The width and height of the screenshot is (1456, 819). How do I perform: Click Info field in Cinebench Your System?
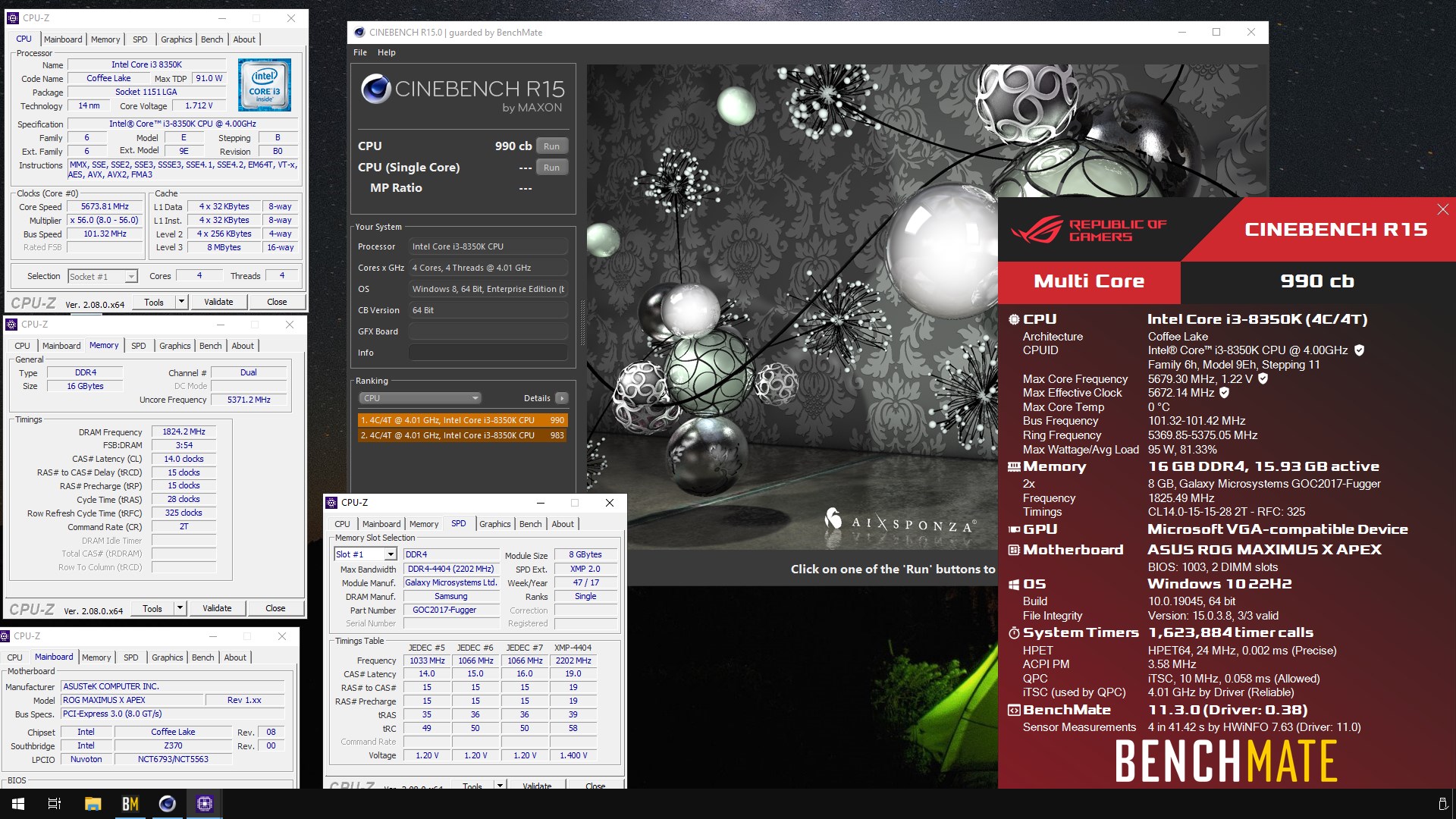pos(488,353)
